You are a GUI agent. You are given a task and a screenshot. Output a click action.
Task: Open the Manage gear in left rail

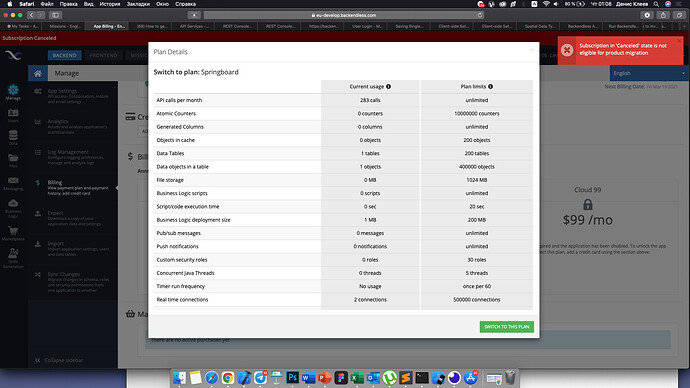[x=13, y=92]
